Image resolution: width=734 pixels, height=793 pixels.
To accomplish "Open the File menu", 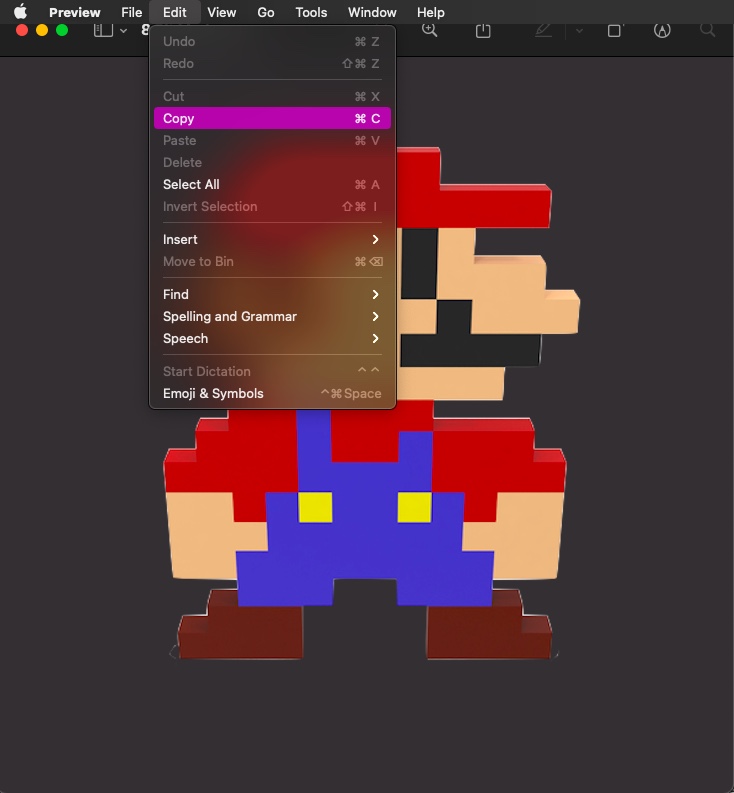I will click(132, 12).
